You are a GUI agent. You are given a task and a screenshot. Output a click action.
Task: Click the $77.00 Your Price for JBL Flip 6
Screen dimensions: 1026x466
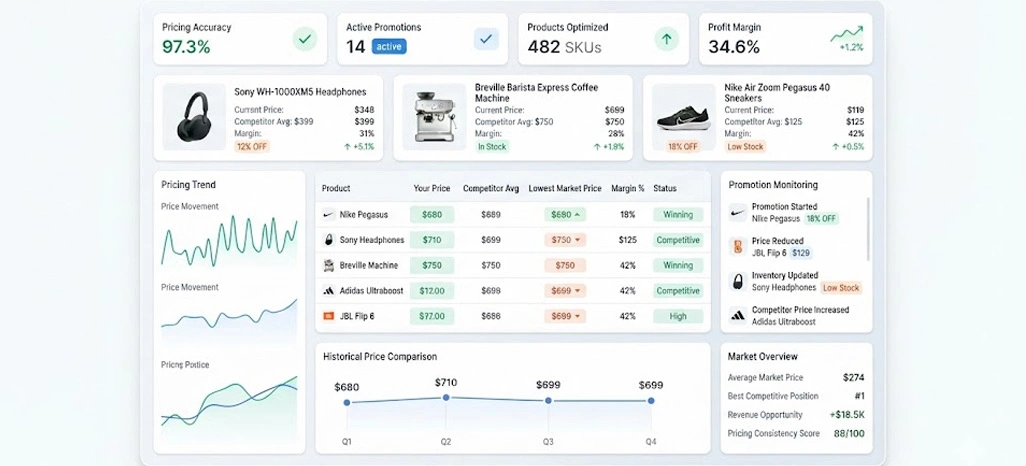coord(432,316)
